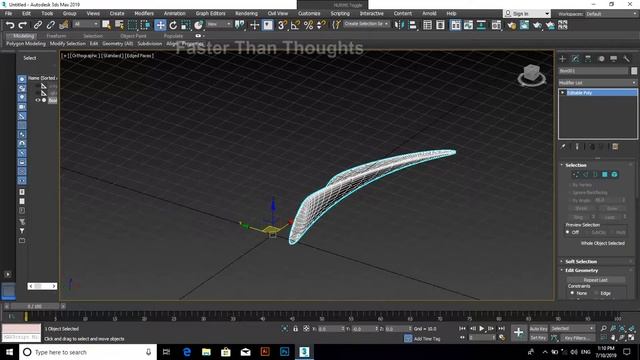The height and width of the screenshot is (360, 640).
Task: Collapse the Selection rollout
Action: click(576, 165)
